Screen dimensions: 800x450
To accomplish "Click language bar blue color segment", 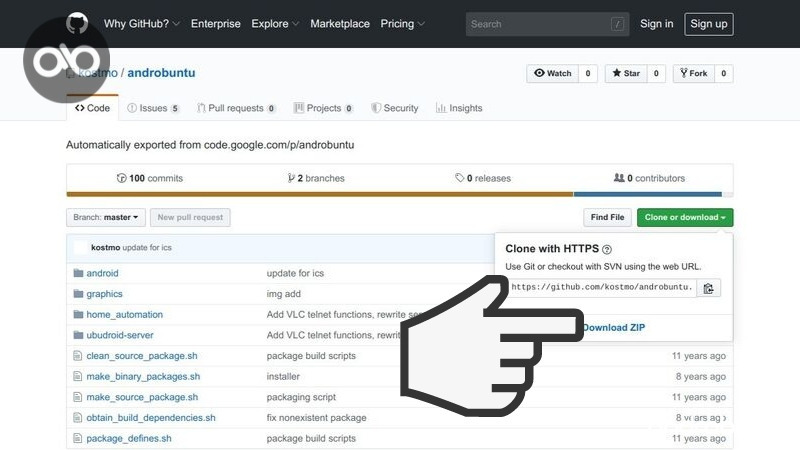I will [647, 194].
